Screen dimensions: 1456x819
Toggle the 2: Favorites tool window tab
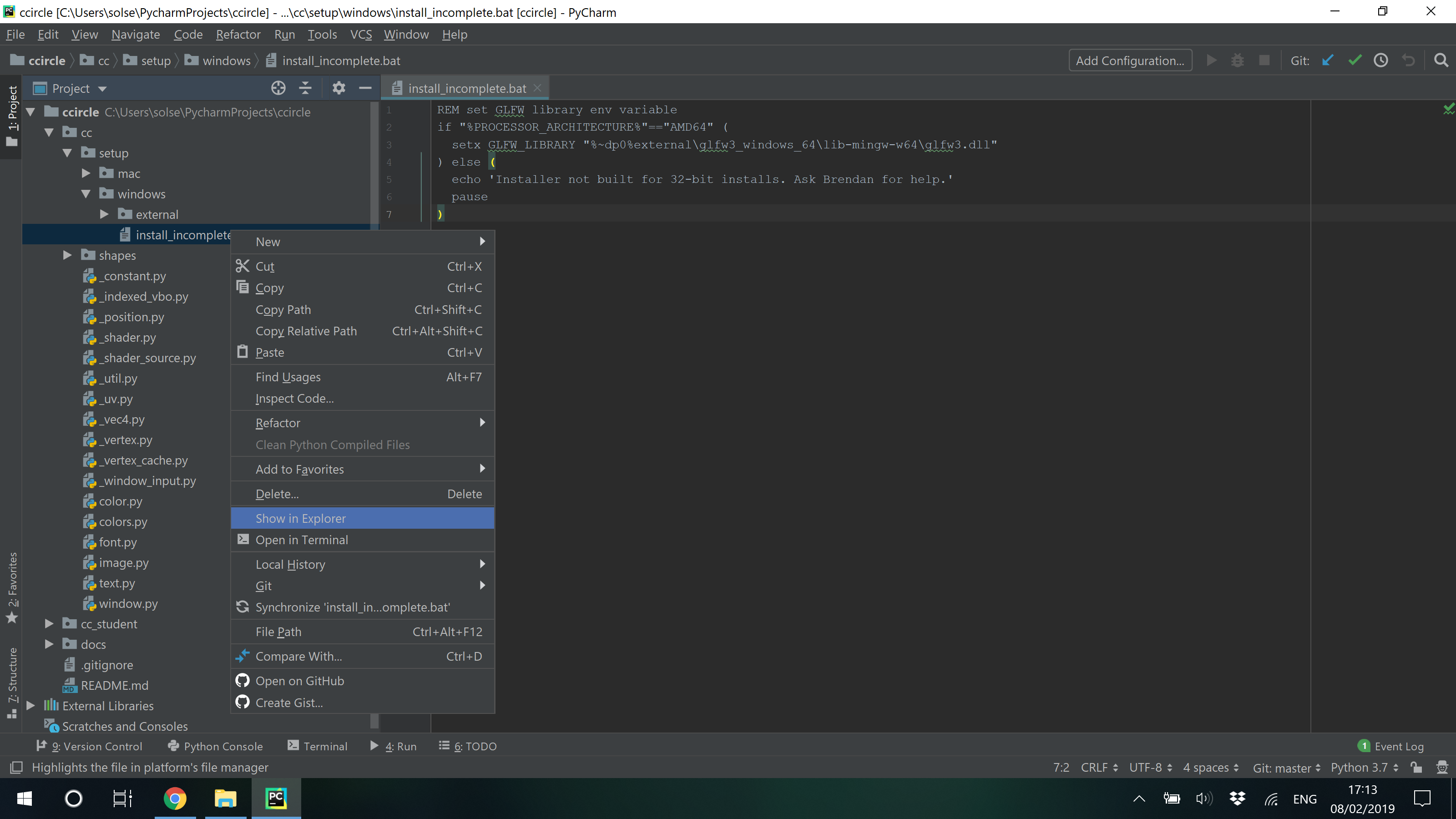click(12, 588)
